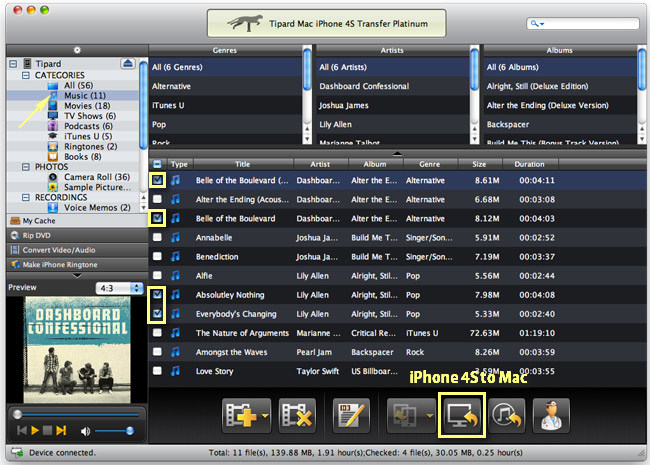Click the music note icon for Annabelle
Viewport: 650px width, 465px height.
[175, 237]
